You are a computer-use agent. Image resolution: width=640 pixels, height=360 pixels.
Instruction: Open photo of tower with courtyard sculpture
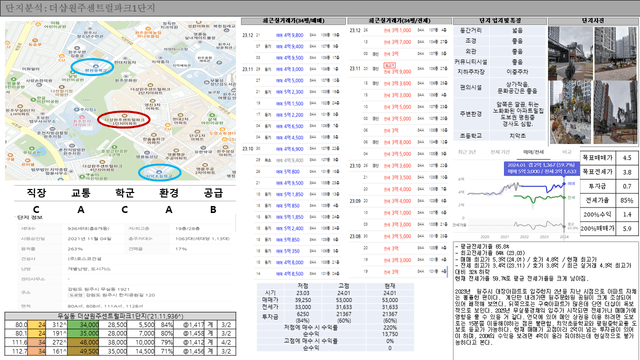tap(615, 112)
